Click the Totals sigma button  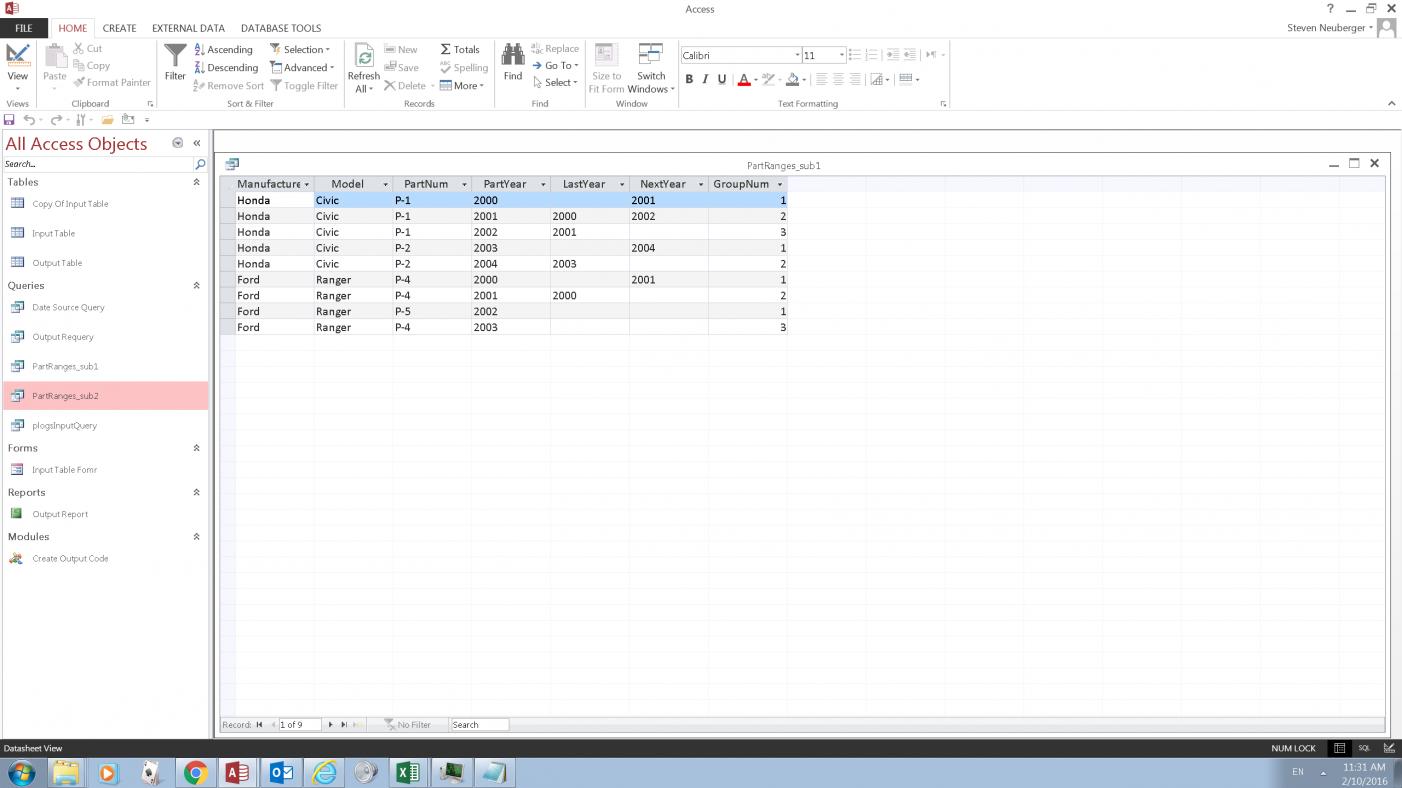pyautogui.click(x=460, y=49)
